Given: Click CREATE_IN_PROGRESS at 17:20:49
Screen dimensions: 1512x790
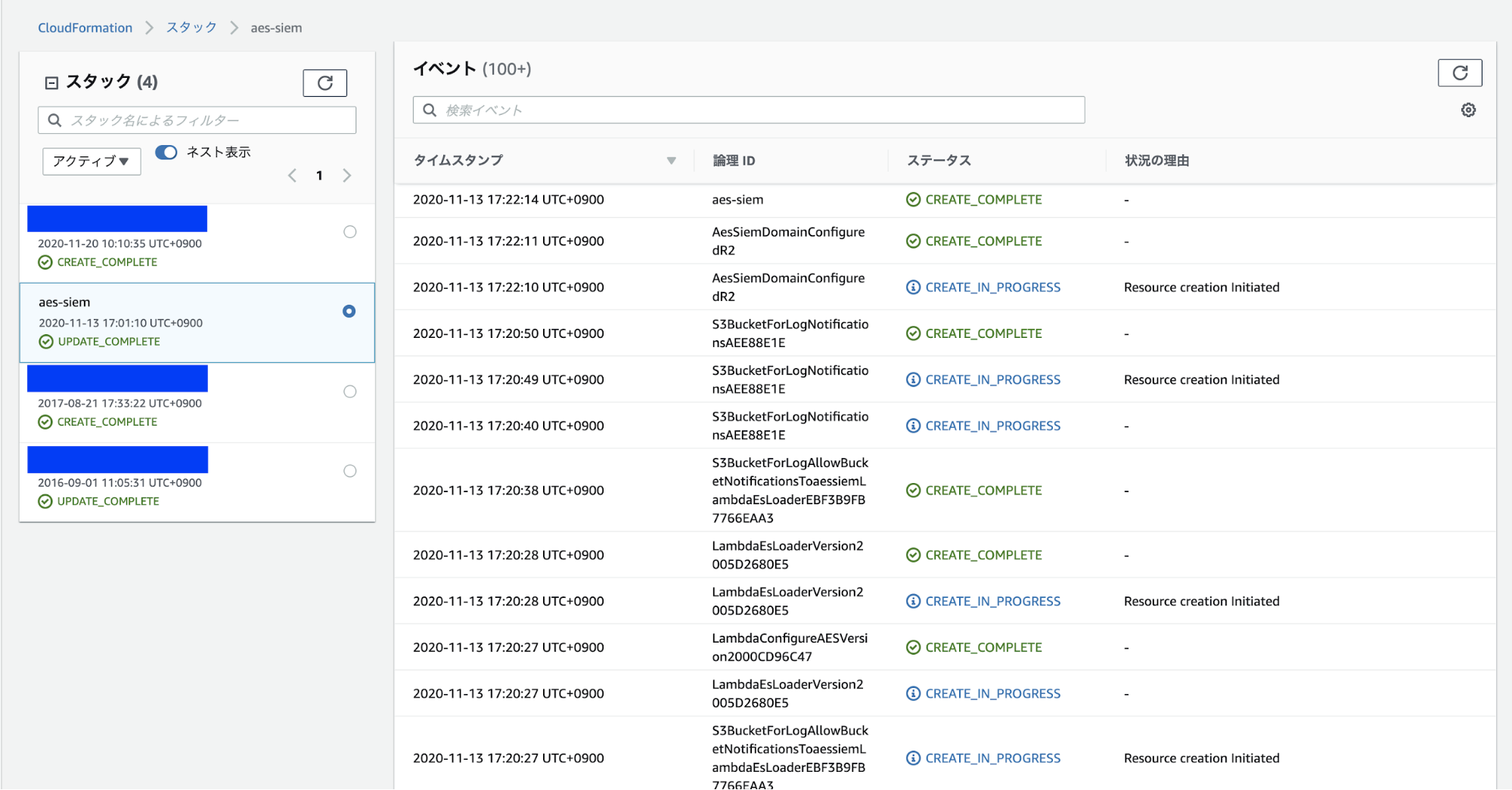Looking at the screenshot, I should pos(992,380).
